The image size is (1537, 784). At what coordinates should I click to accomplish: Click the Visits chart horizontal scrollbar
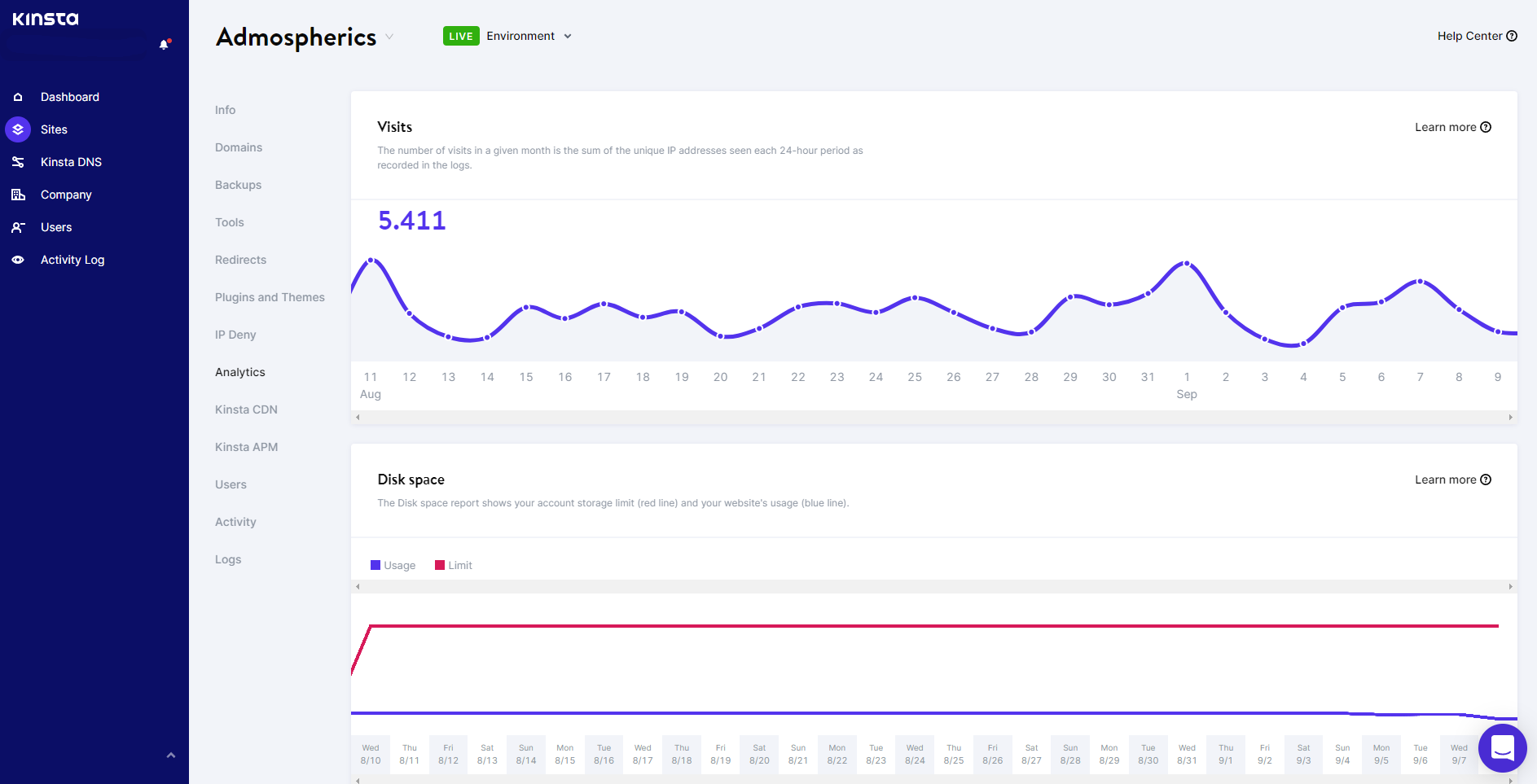[x=934, y=417]
